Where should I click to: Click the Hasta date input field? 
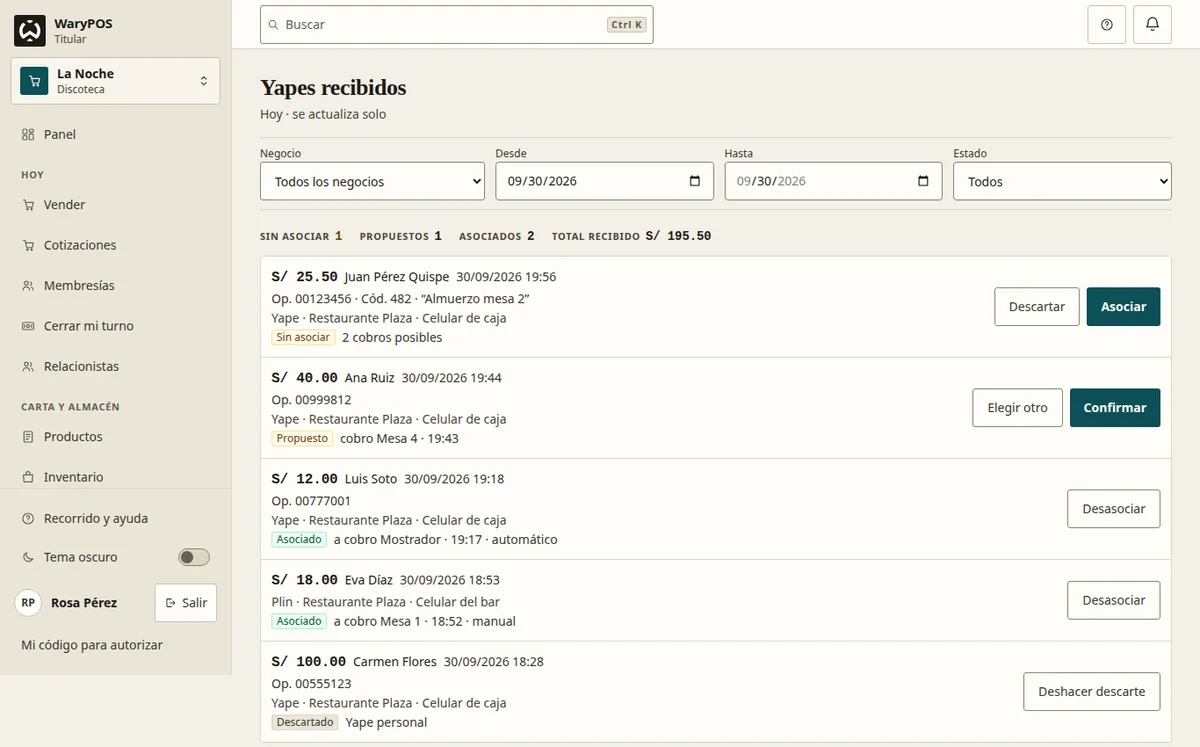[833, 182]
